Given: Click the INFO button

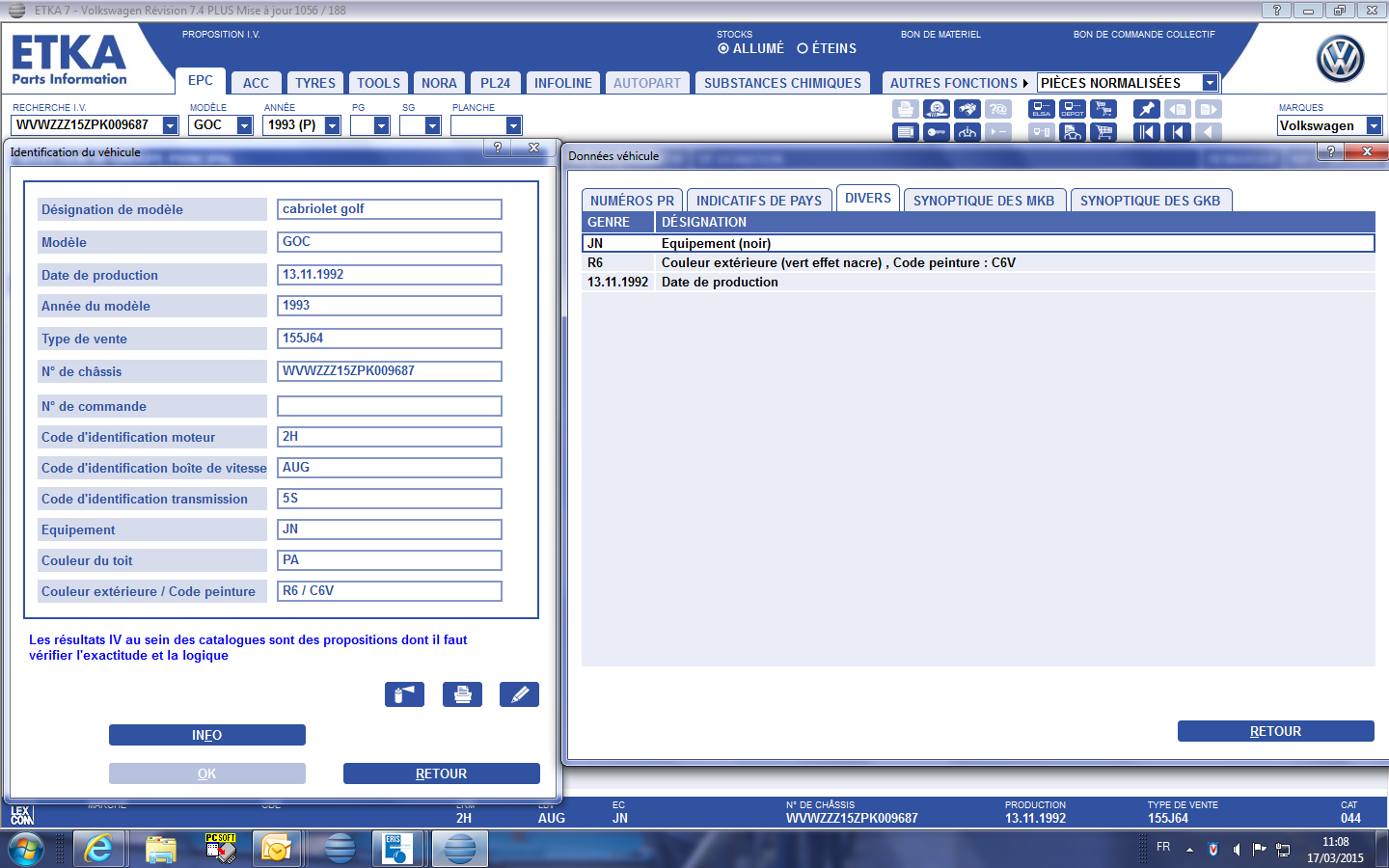Looking at the screenshot, I should [206, 735].
